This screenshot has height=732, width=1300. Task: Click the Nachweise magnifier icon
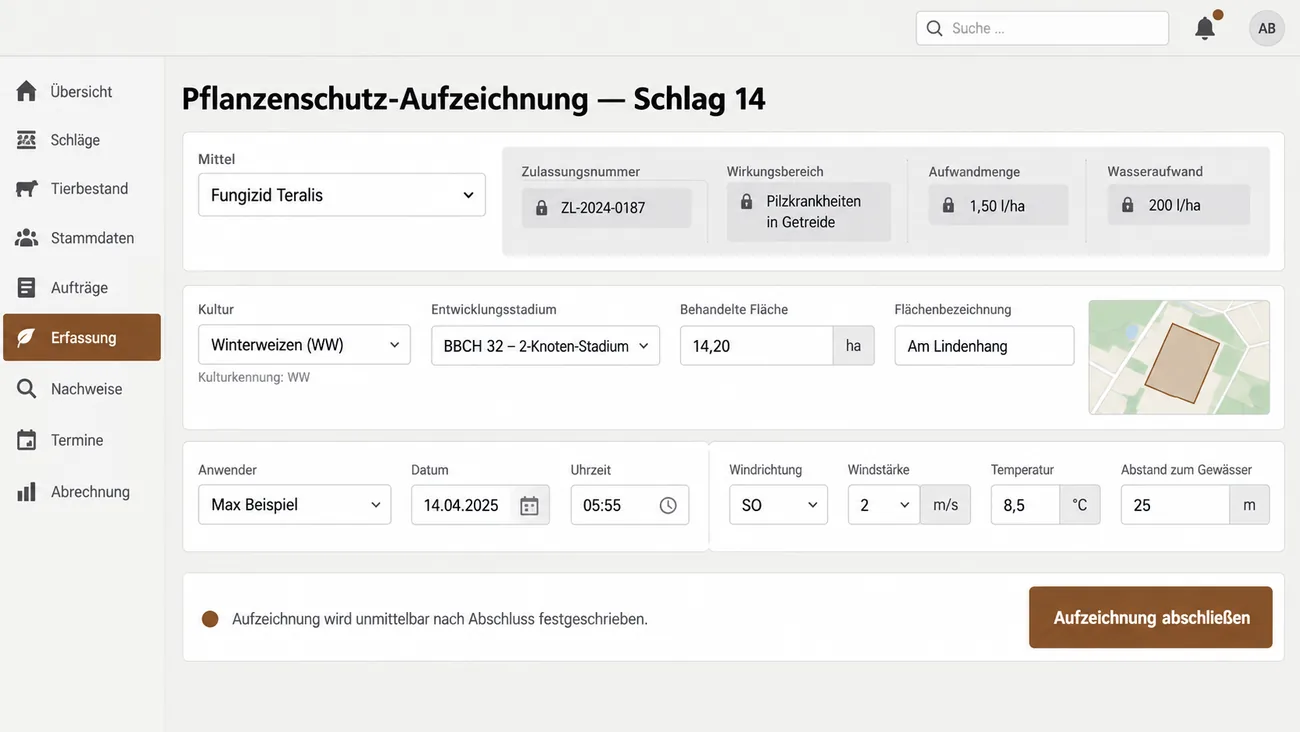pyautogui.click(x=27, y=389)
